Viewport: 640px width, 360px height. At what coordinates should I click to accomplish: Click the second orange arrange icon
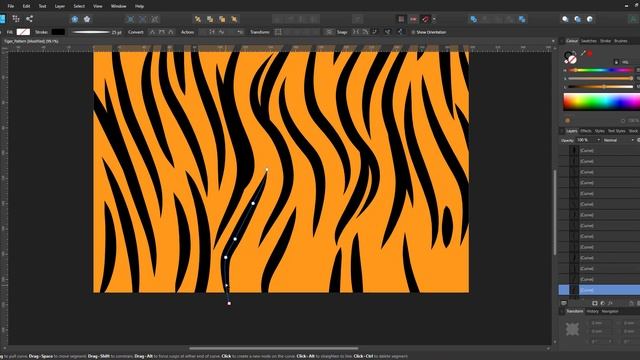coord(210,19)
